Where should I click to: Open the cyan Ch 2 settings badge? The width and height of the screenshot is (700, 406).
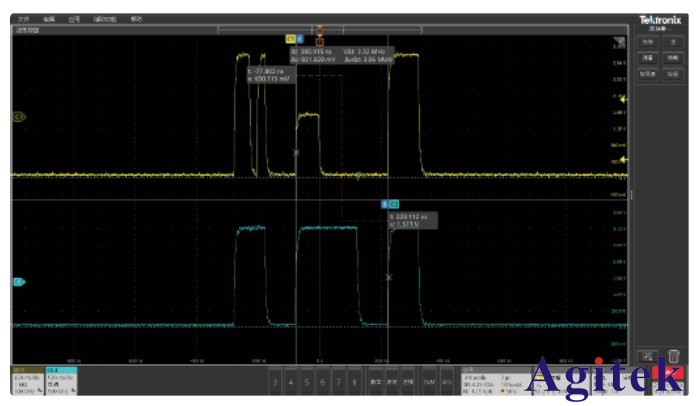tap(62, 380)
